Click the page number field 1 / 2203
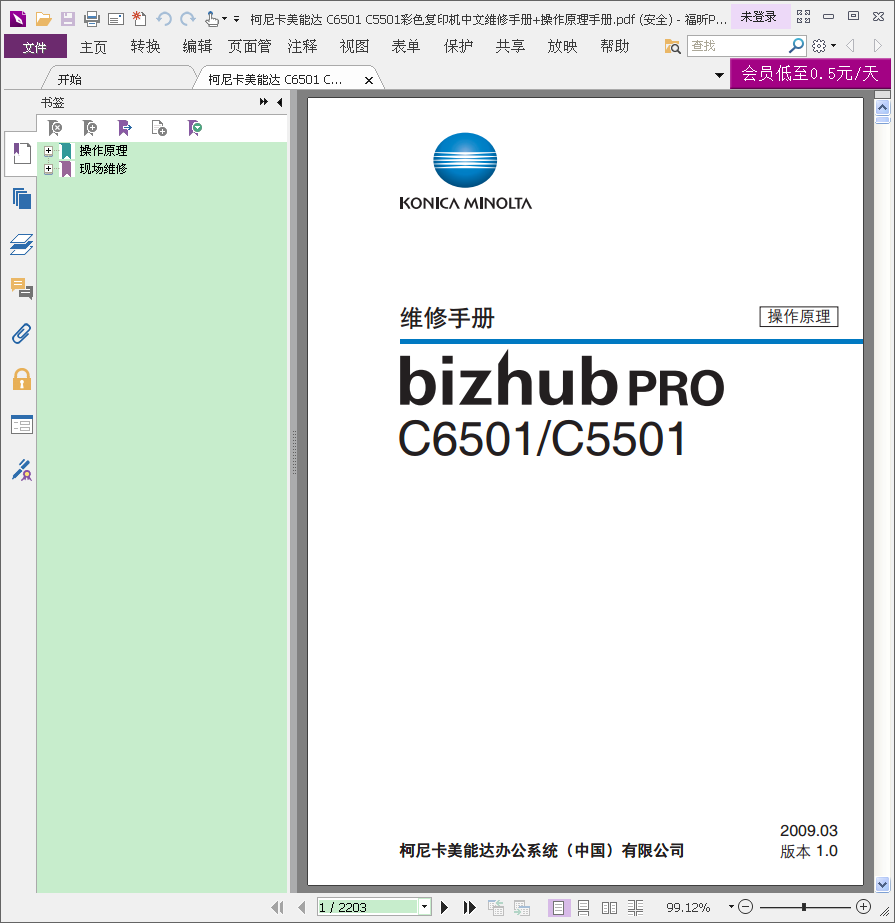Screen dimensions: 895x923 367,907
